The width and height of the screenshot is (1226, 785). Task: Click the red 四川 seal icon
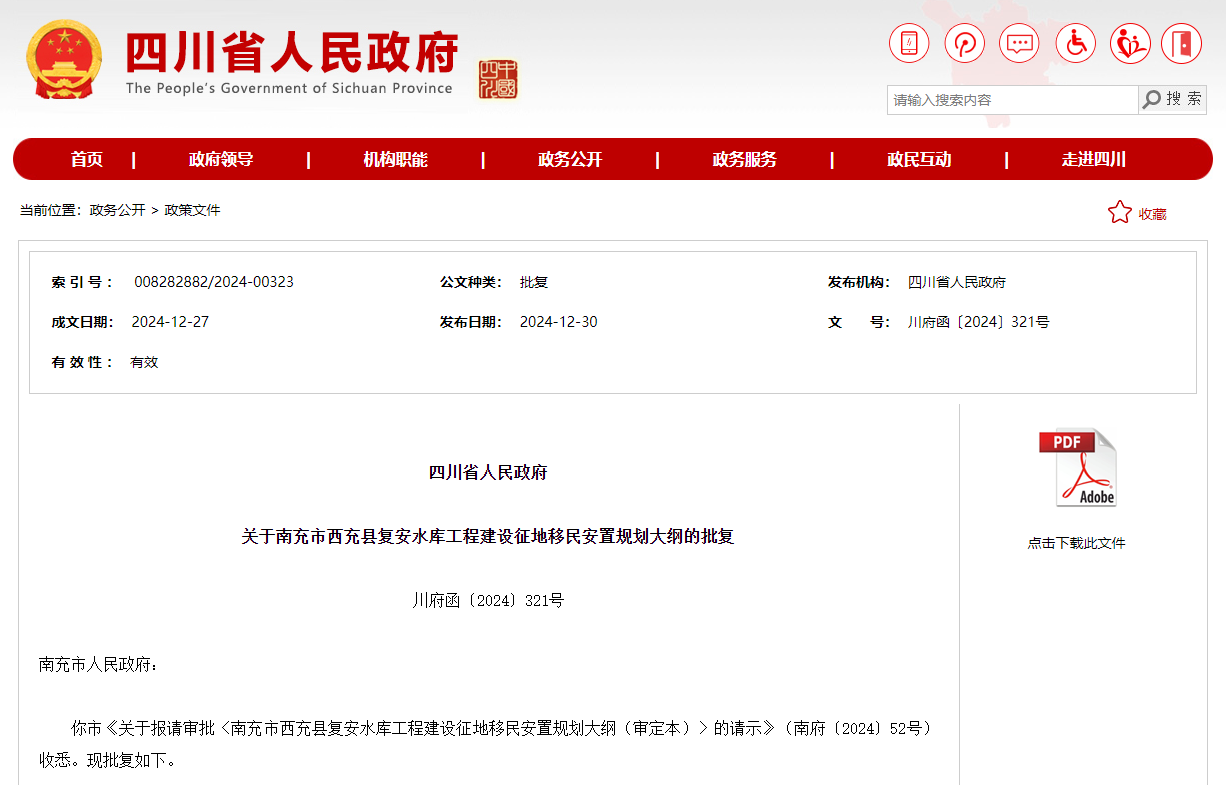[498, 79]
